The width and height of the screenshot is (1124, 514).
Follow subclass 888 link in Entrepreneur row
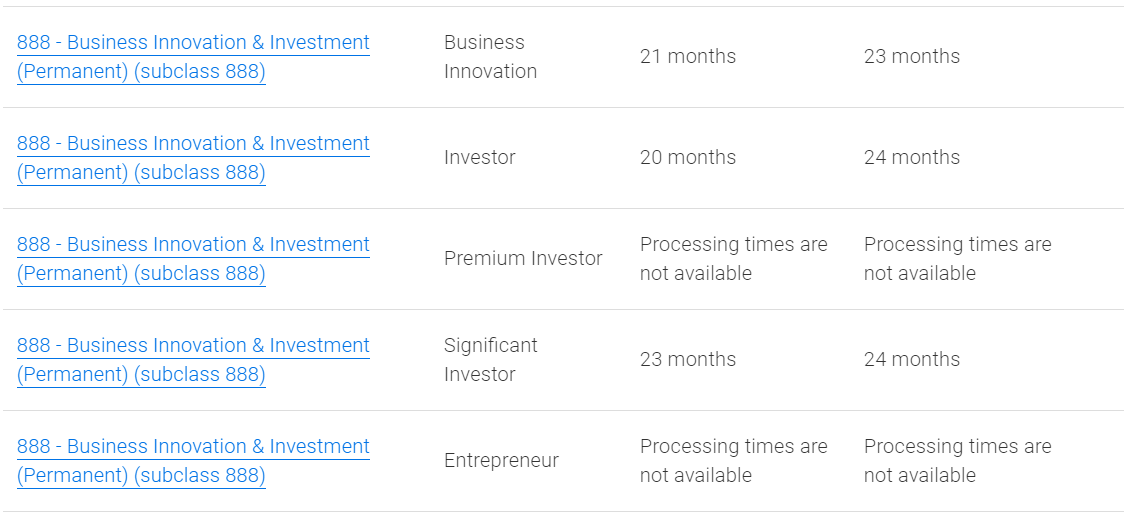point(193,461)
